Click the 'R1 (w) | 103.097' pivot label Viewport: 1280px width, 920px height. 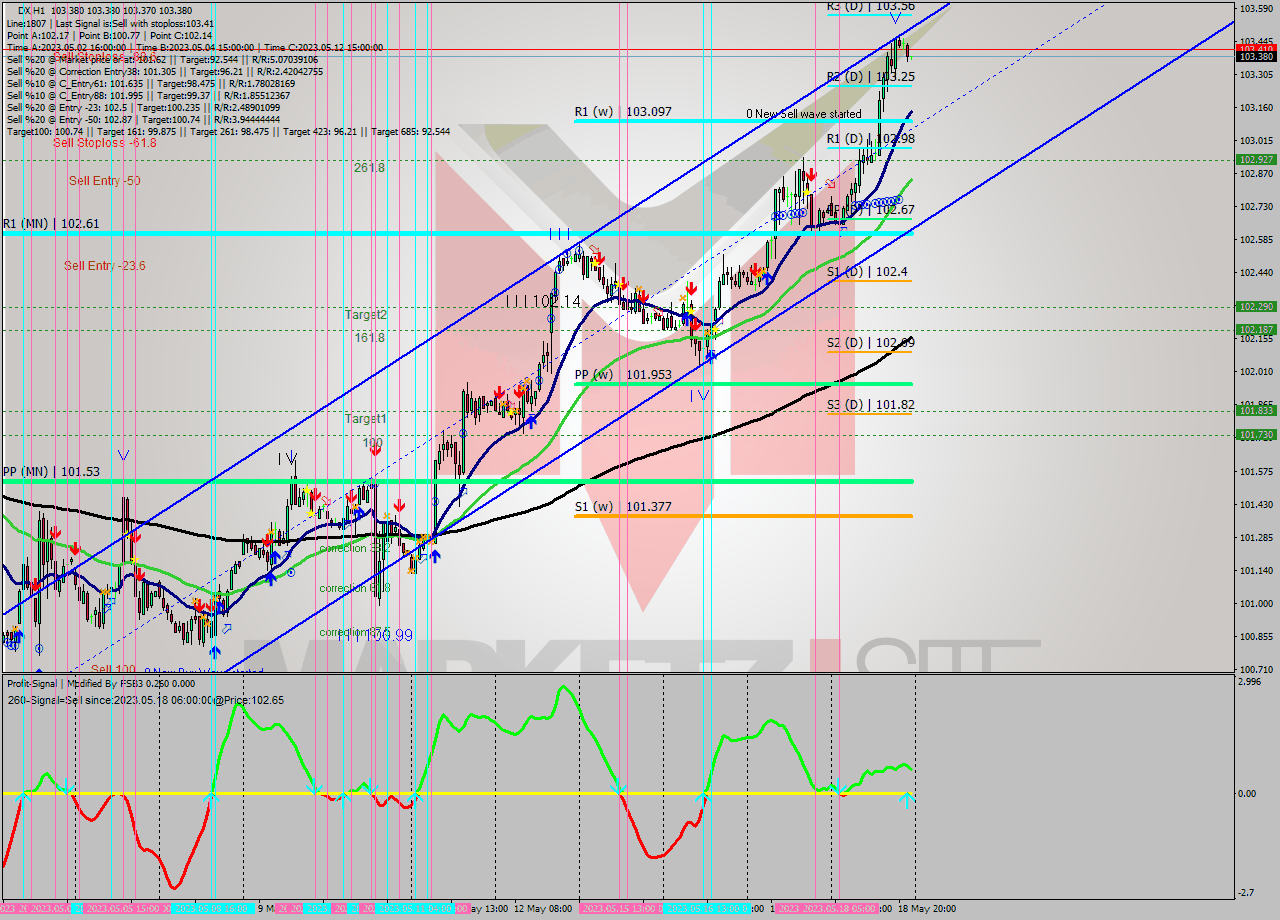coord(622,112)
